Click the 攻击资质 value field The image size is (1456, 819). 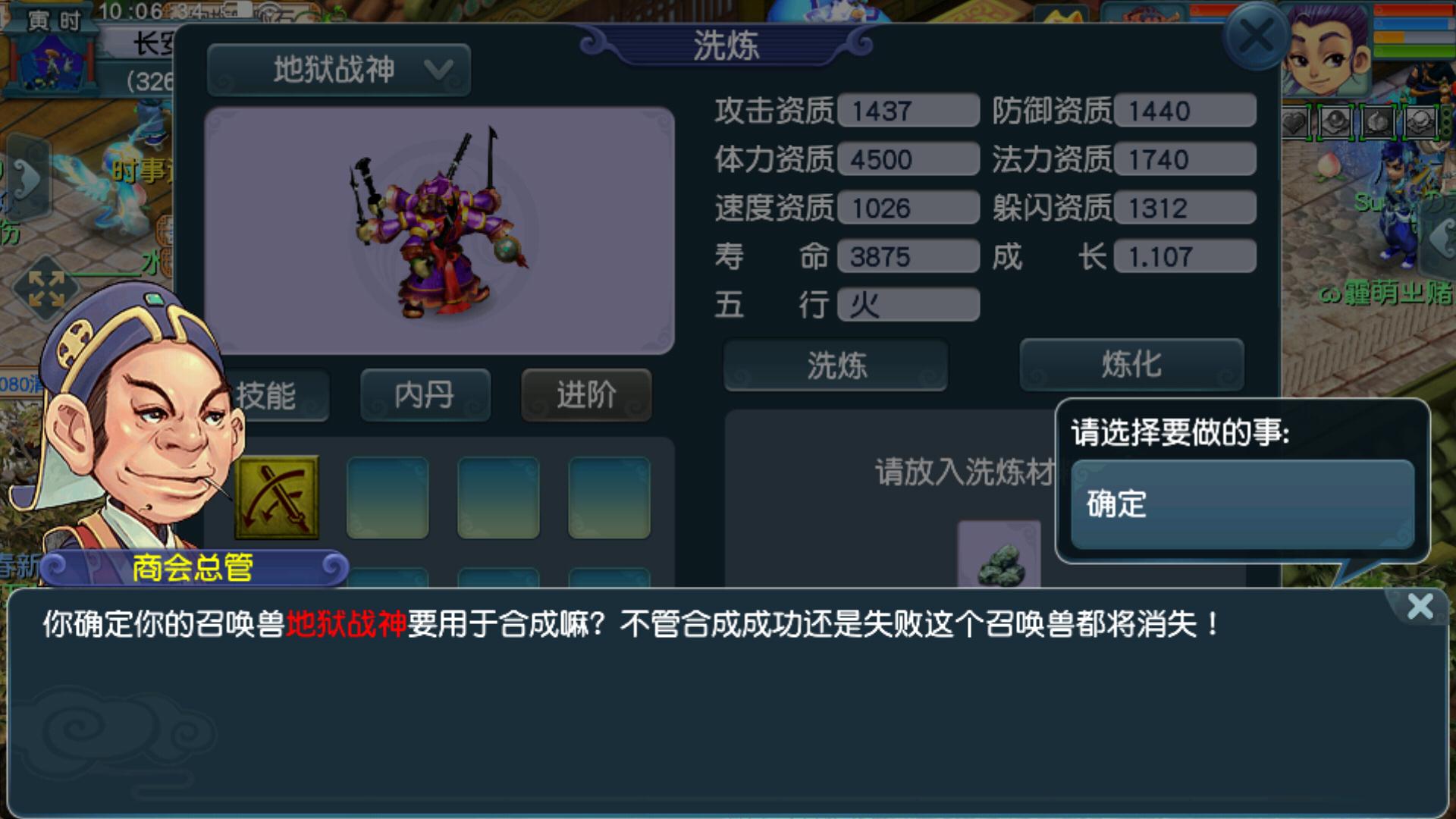click(908, 111)
